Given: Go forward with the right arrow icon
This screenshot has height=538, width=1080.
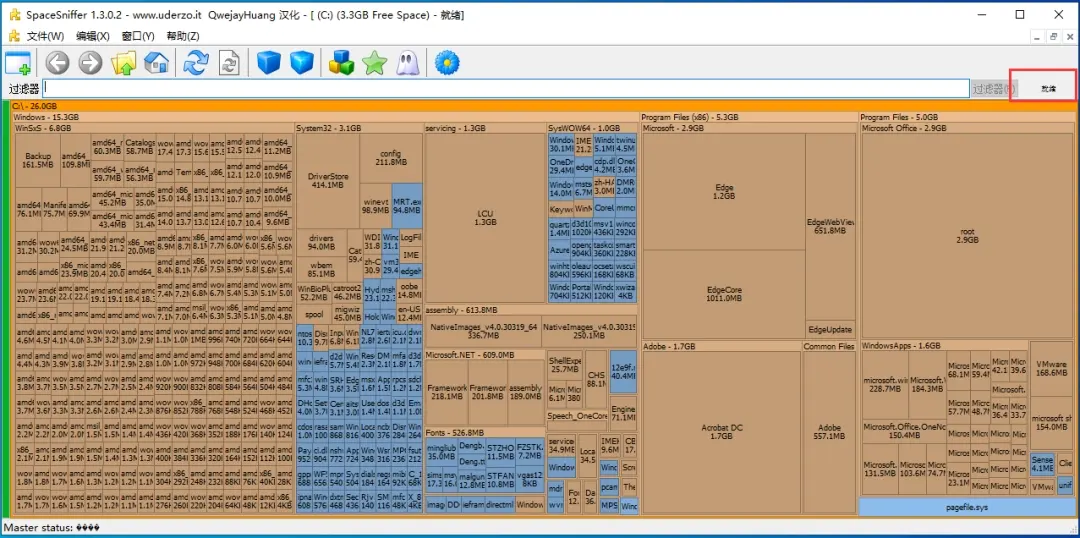Looking at the screenshot, I should point(90,63).
